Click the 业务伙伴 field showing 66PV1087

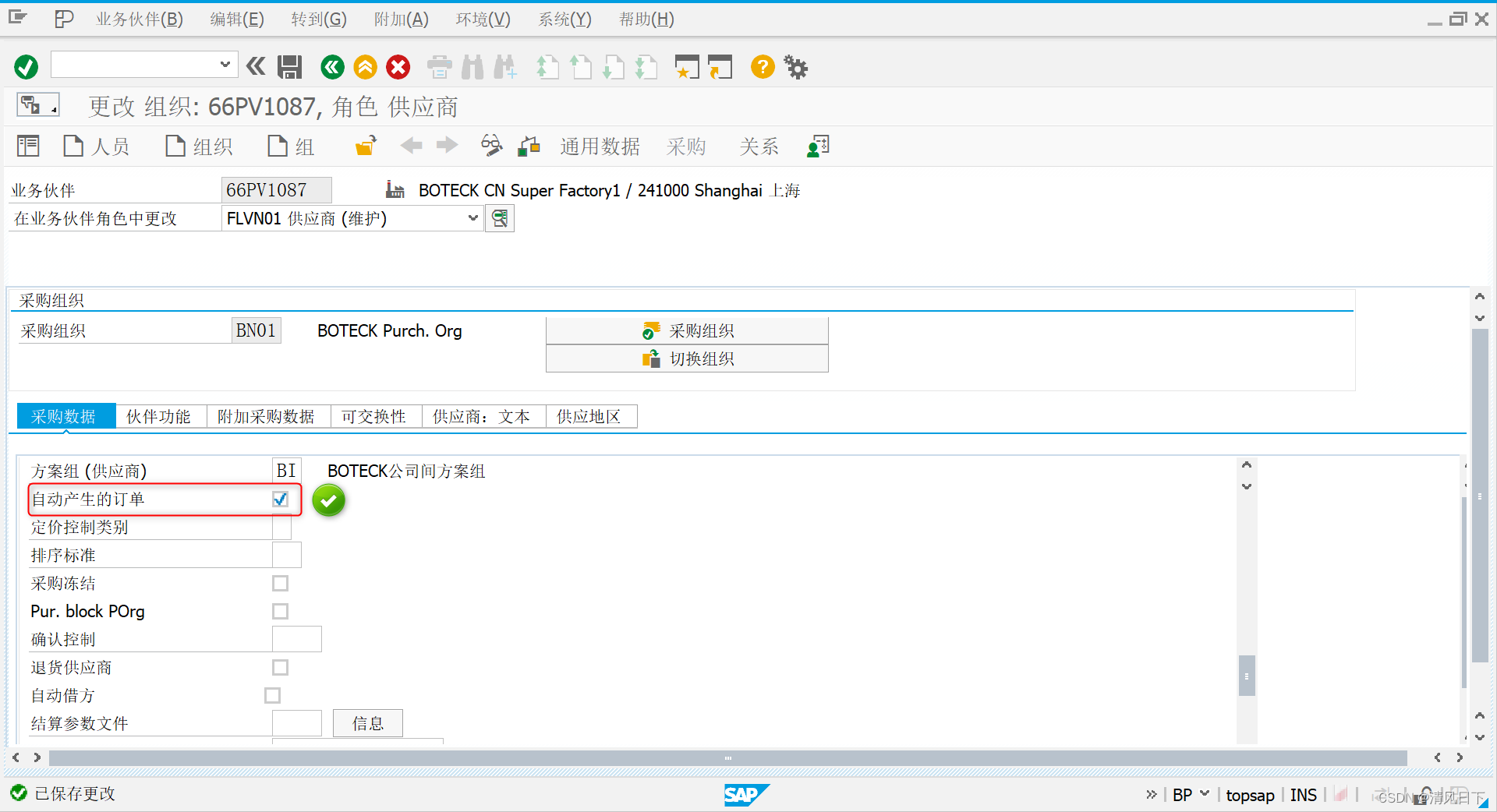tap(276, 189)
